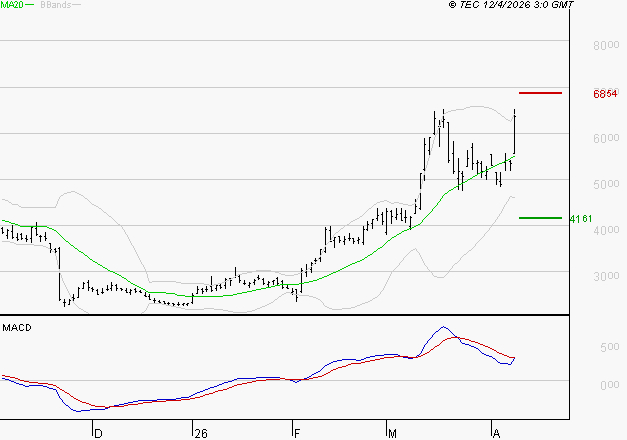
Task: Click the 3000 price axis label
Action: 606,276
